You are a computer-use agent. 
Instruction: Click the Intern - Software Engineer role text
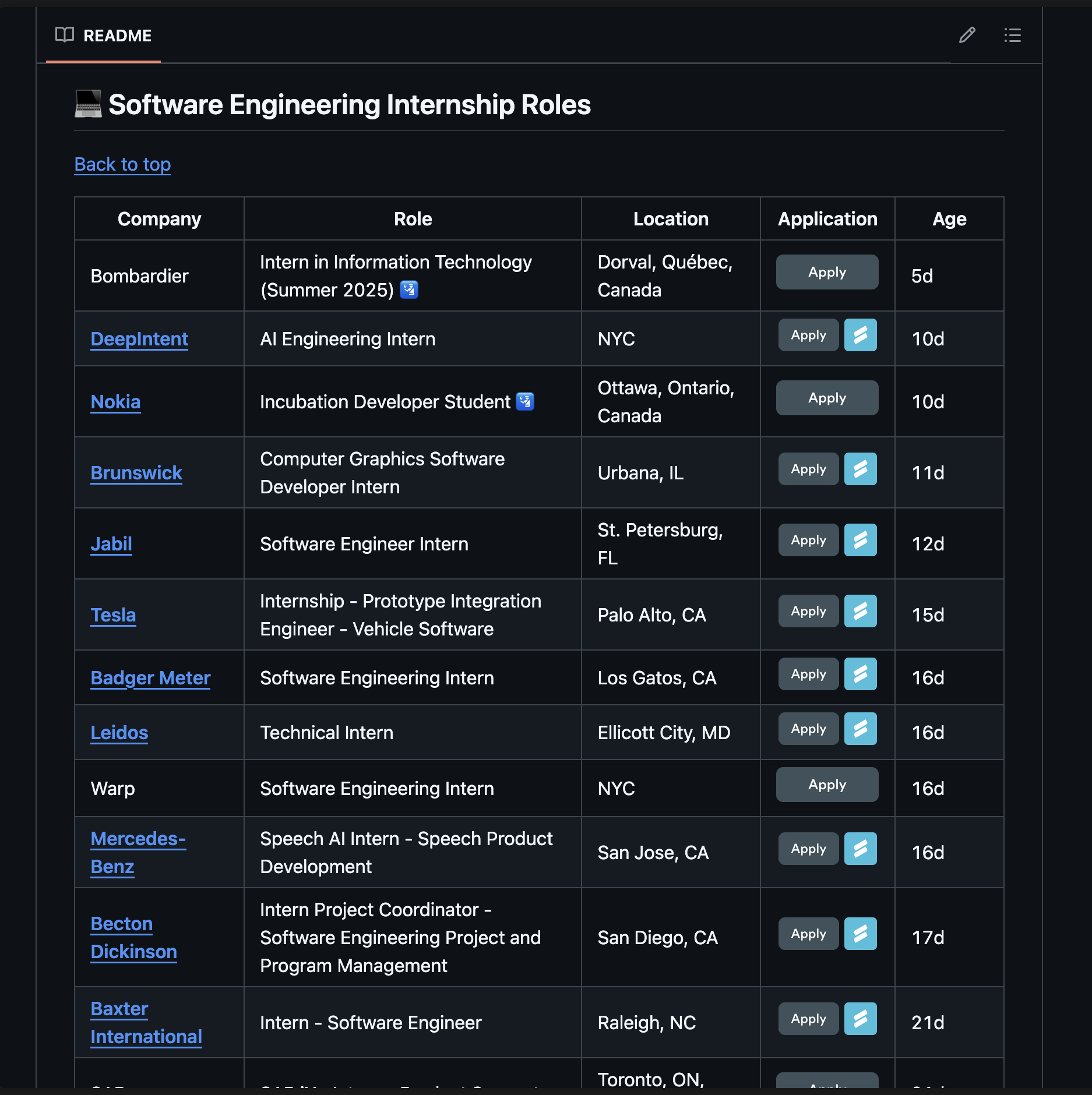tap(371, 1023)
